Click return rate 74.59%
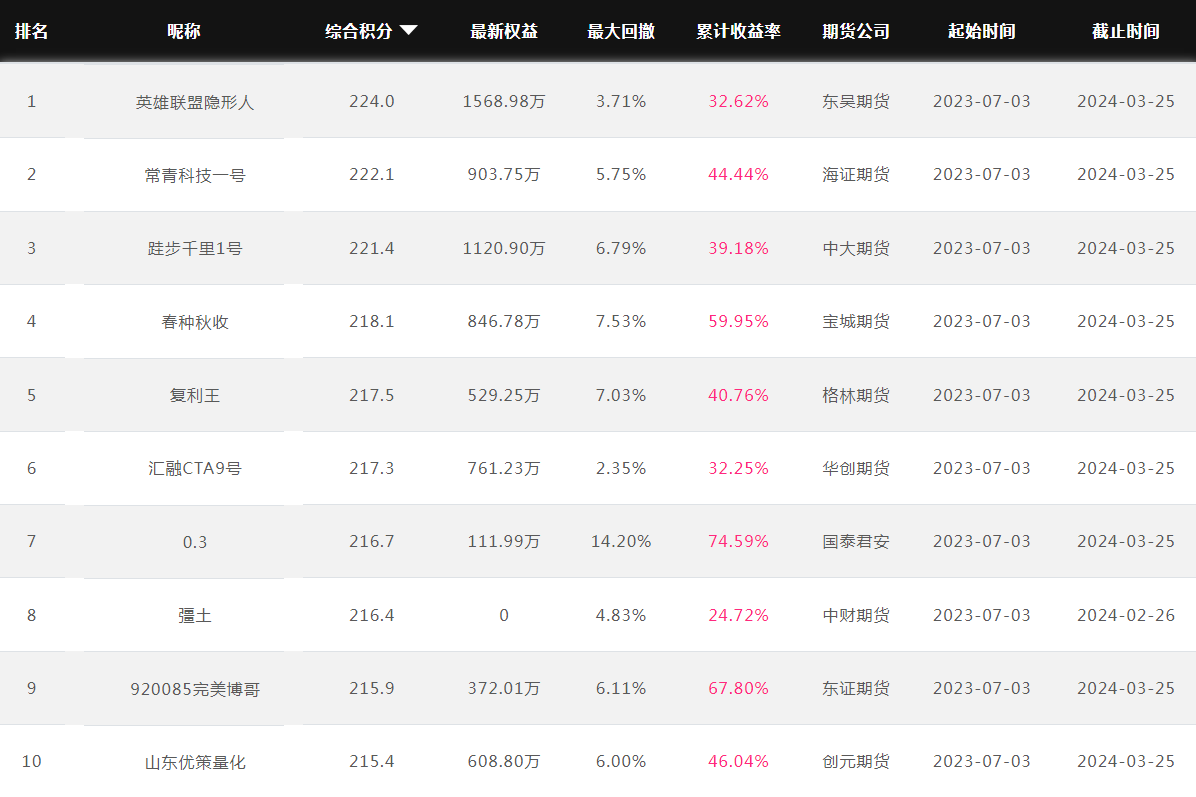This screenshot has width=1196, height=797. 738,542
